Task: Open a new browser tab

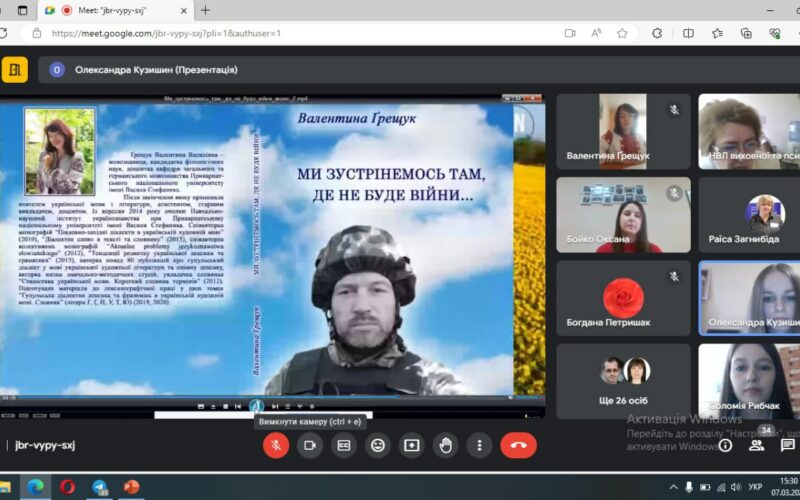Action: (205, 10)
